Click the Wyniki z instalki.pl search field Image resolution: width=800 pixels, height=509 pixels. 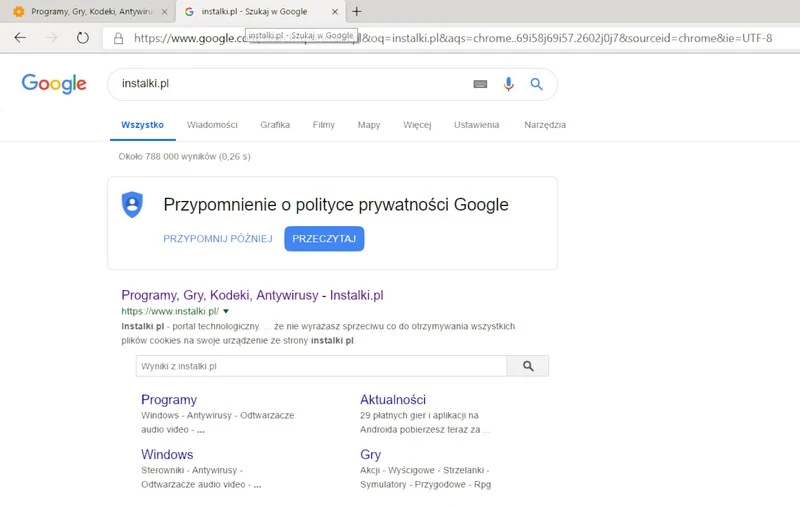point(321,366)
